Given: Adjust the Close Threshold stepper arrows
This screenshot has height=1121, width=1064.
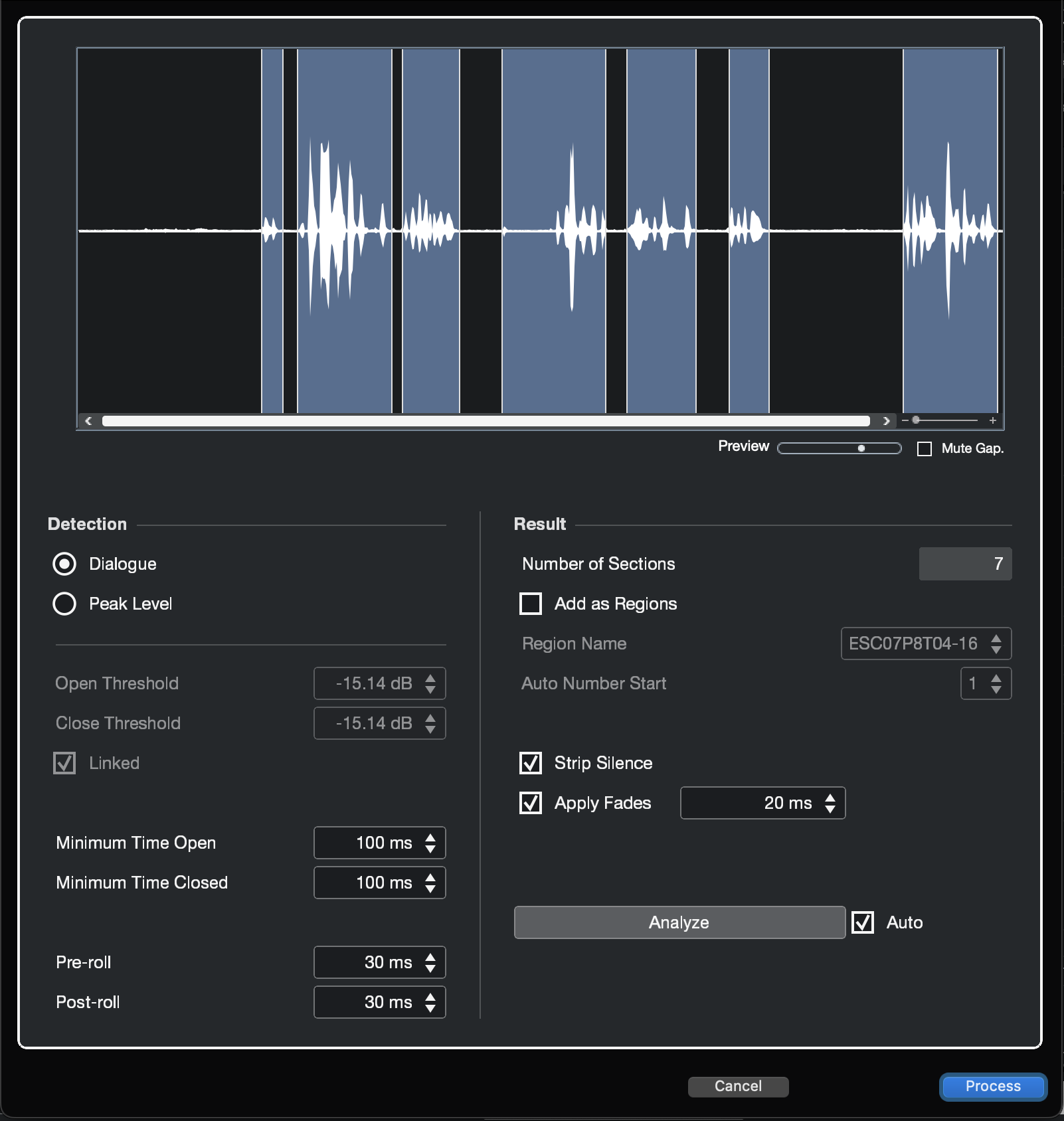Looking at the screenshot, I should tap(430, 723).
